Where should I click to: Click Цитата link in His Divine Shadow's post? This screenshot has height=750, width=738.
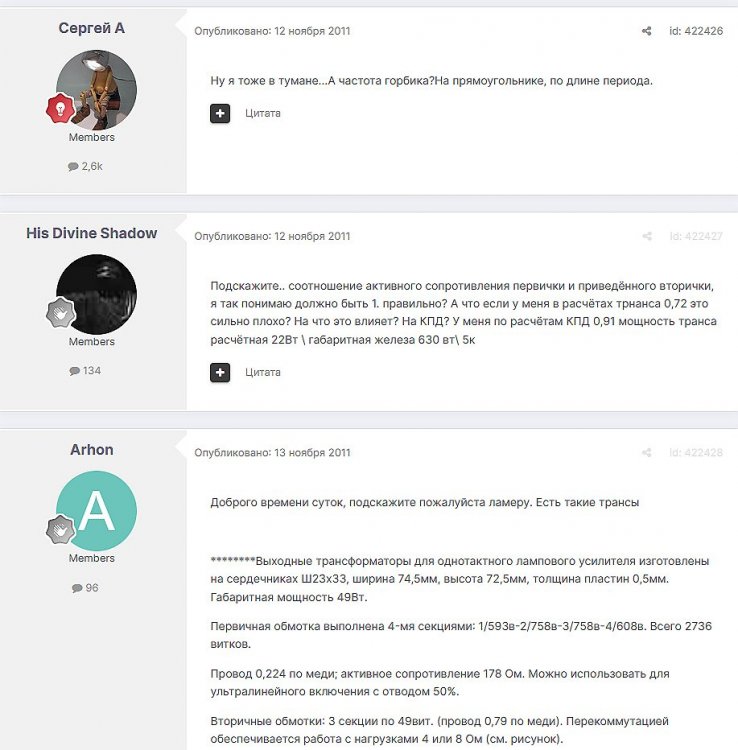coord(263,373)
